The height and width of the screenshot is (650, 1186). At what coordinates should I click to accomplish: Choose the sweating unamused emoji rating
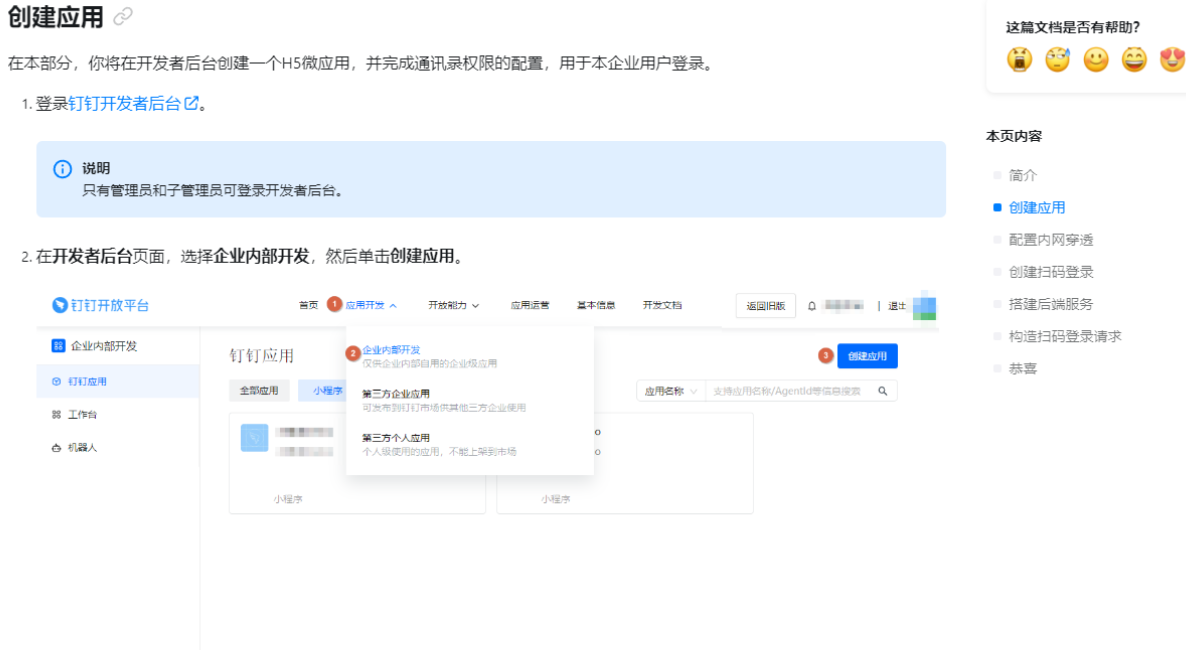[1057, 59]
